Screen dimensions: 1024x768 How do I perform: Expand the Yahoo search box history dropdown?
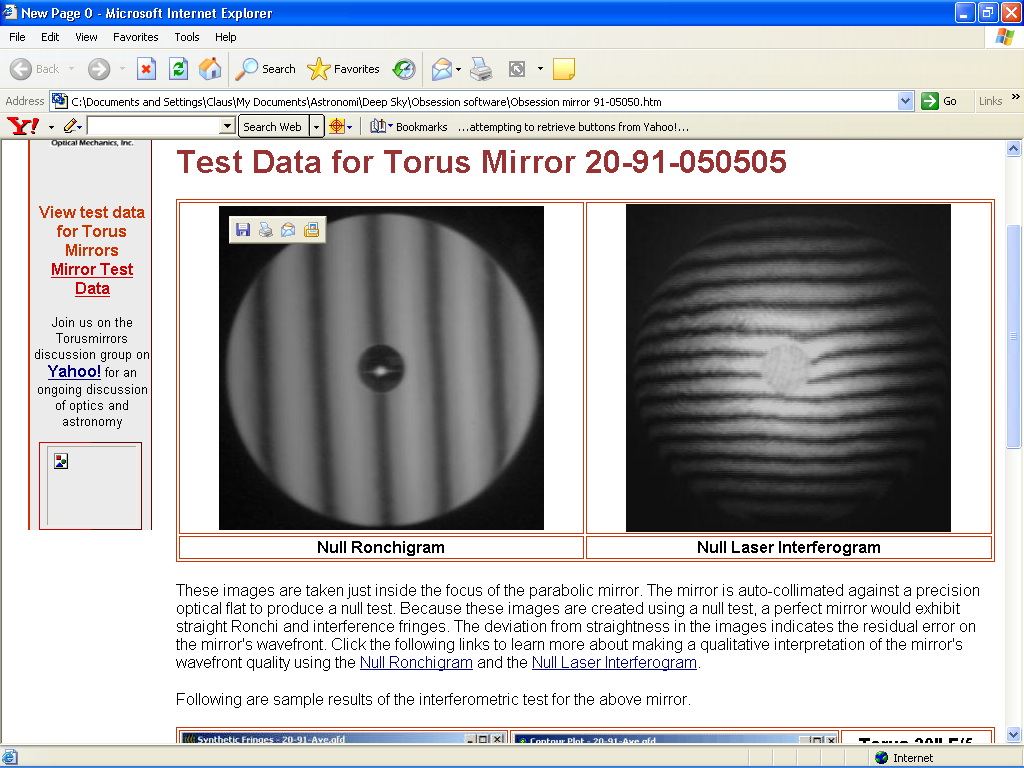(x=227, y=126)
